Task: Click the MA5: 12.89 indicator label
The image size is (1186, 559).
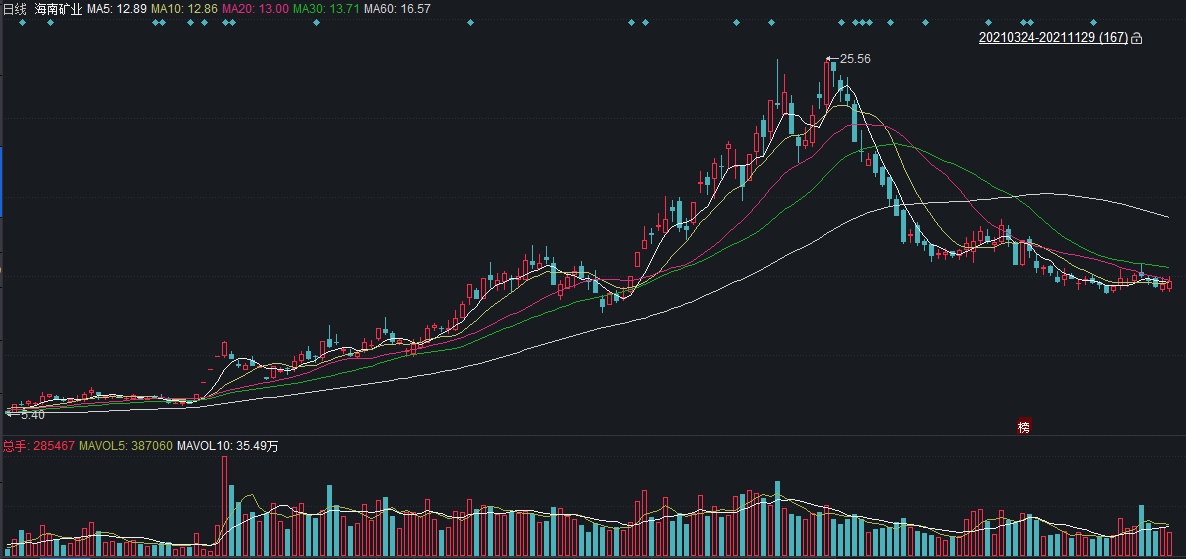Action: [x=116, y=9]
